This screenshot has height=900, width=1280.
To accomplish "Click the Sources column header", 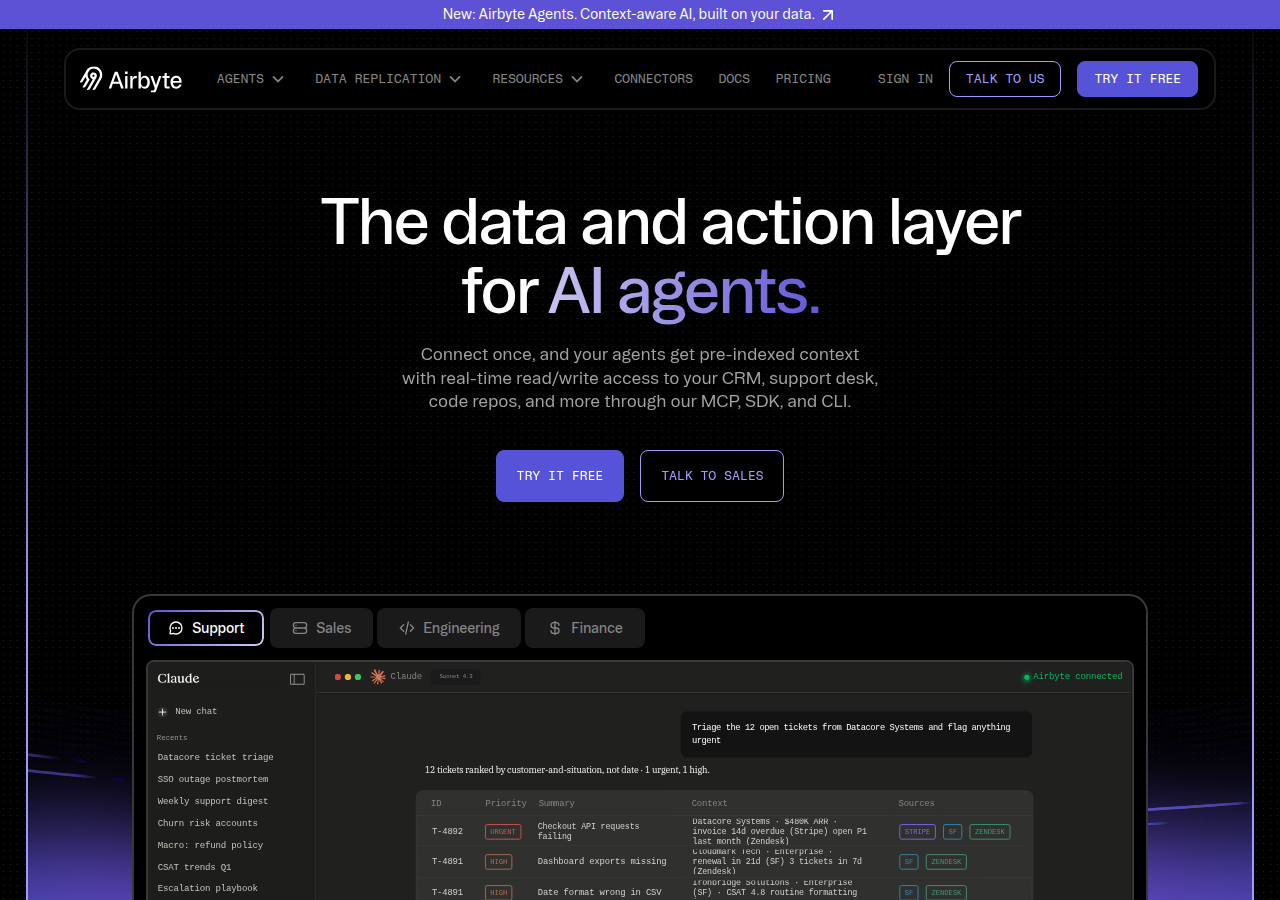I will pos(916,804).
